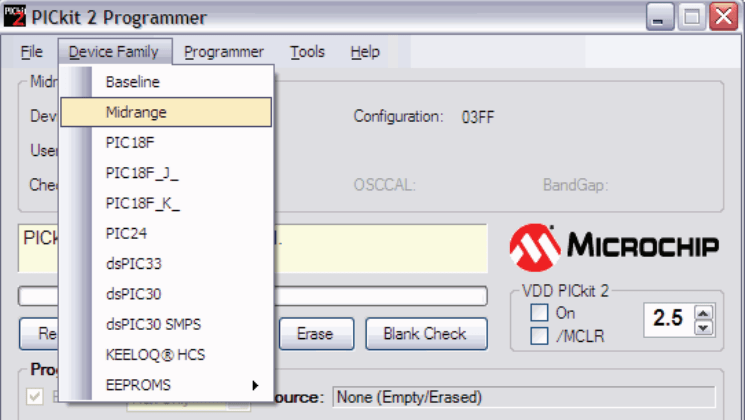Decrease VDD voltage with down arrow
This screenshot has width=745, height=420.
704,326
